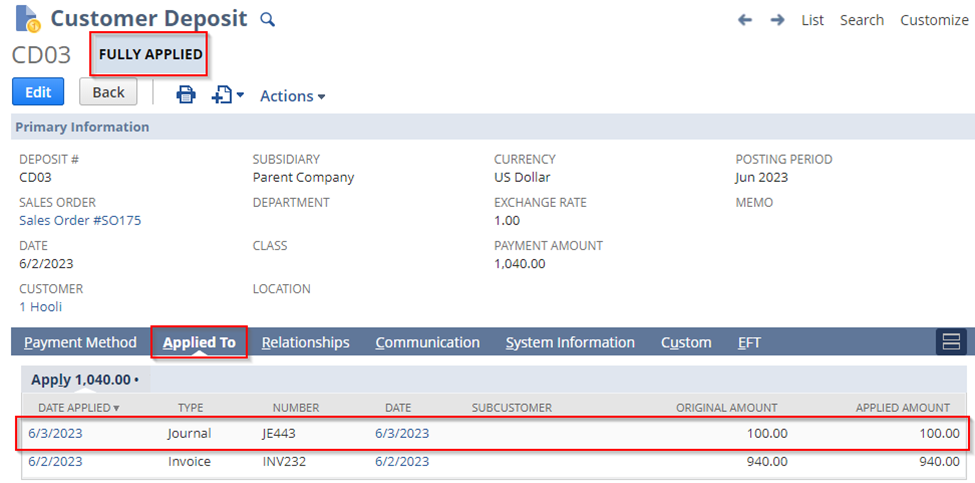Image resolution: width=975 pixels, height=483 pixels.
Task: Open Customize in the top right
Action: tap(935, 20)
